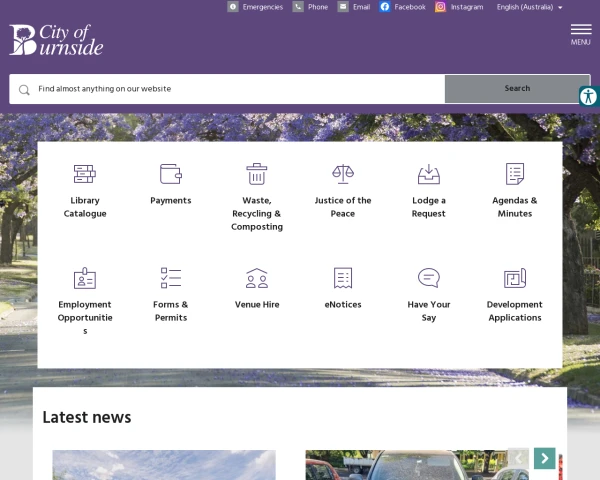Click the Search button
The width and height of the screenshot is (600, 480).
coord(517,89)
